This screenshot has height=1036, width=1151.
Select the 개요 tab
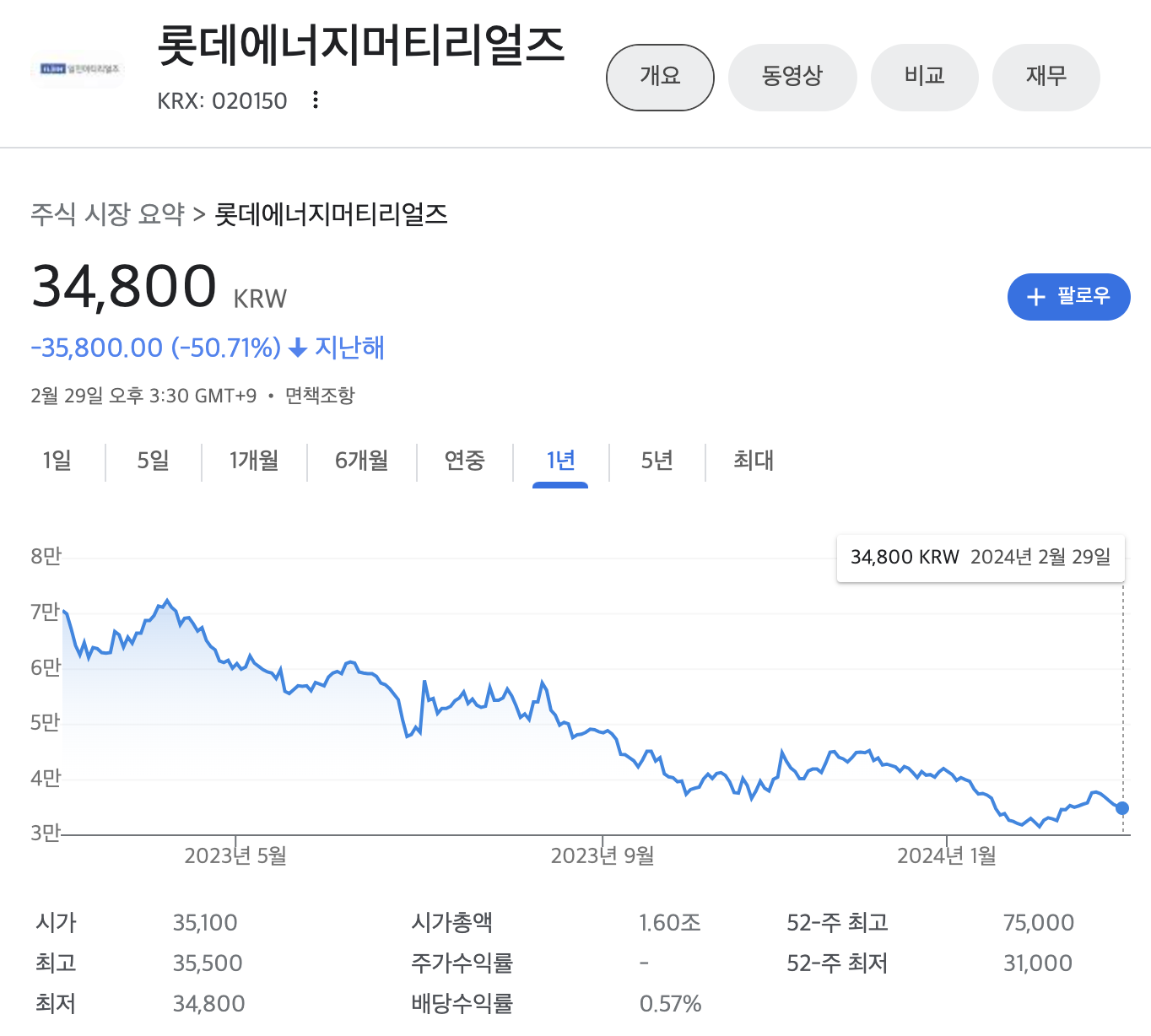pyautogui.click(x=660, y=77)
